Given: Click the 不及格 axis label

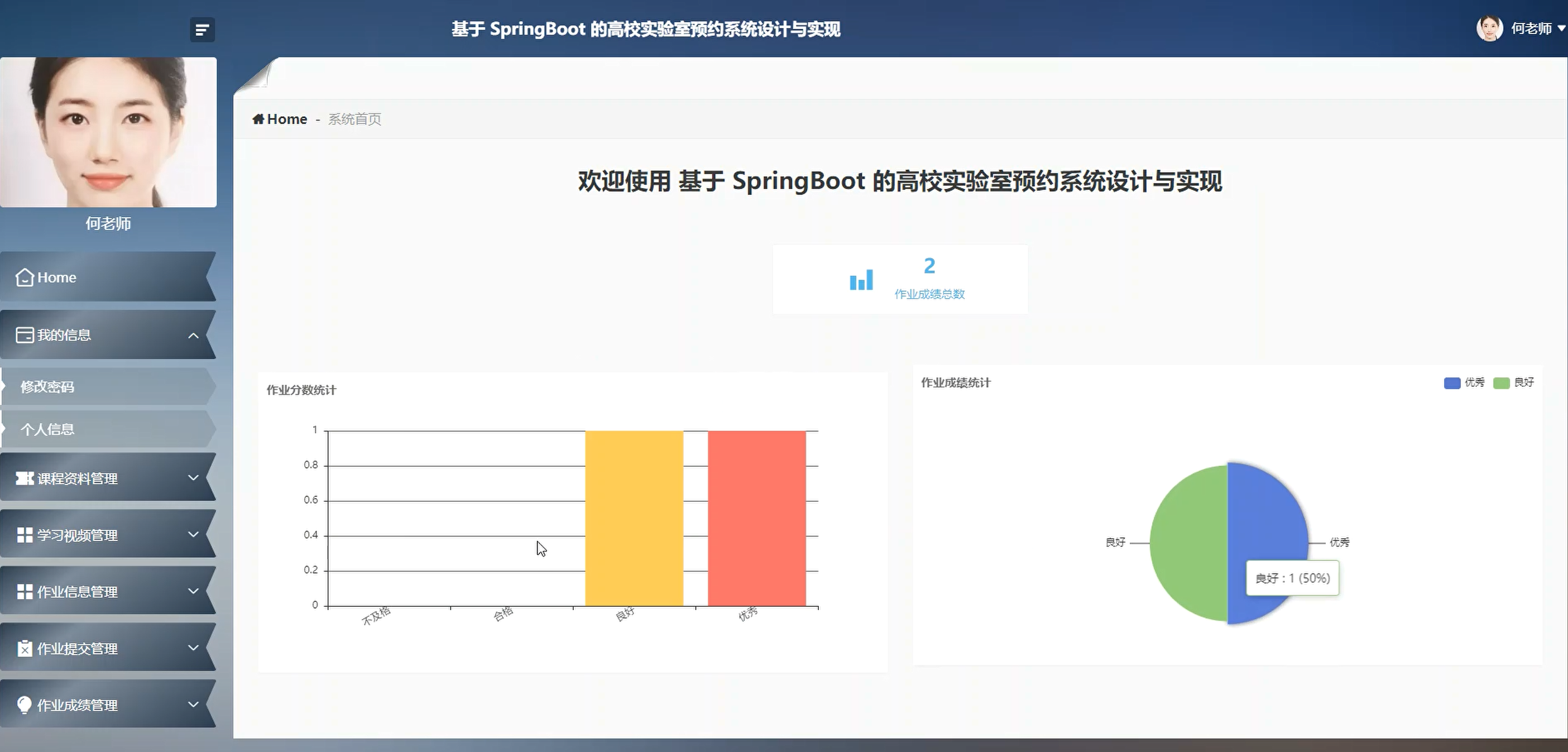Looking at the screenshot, I should 376,616.
